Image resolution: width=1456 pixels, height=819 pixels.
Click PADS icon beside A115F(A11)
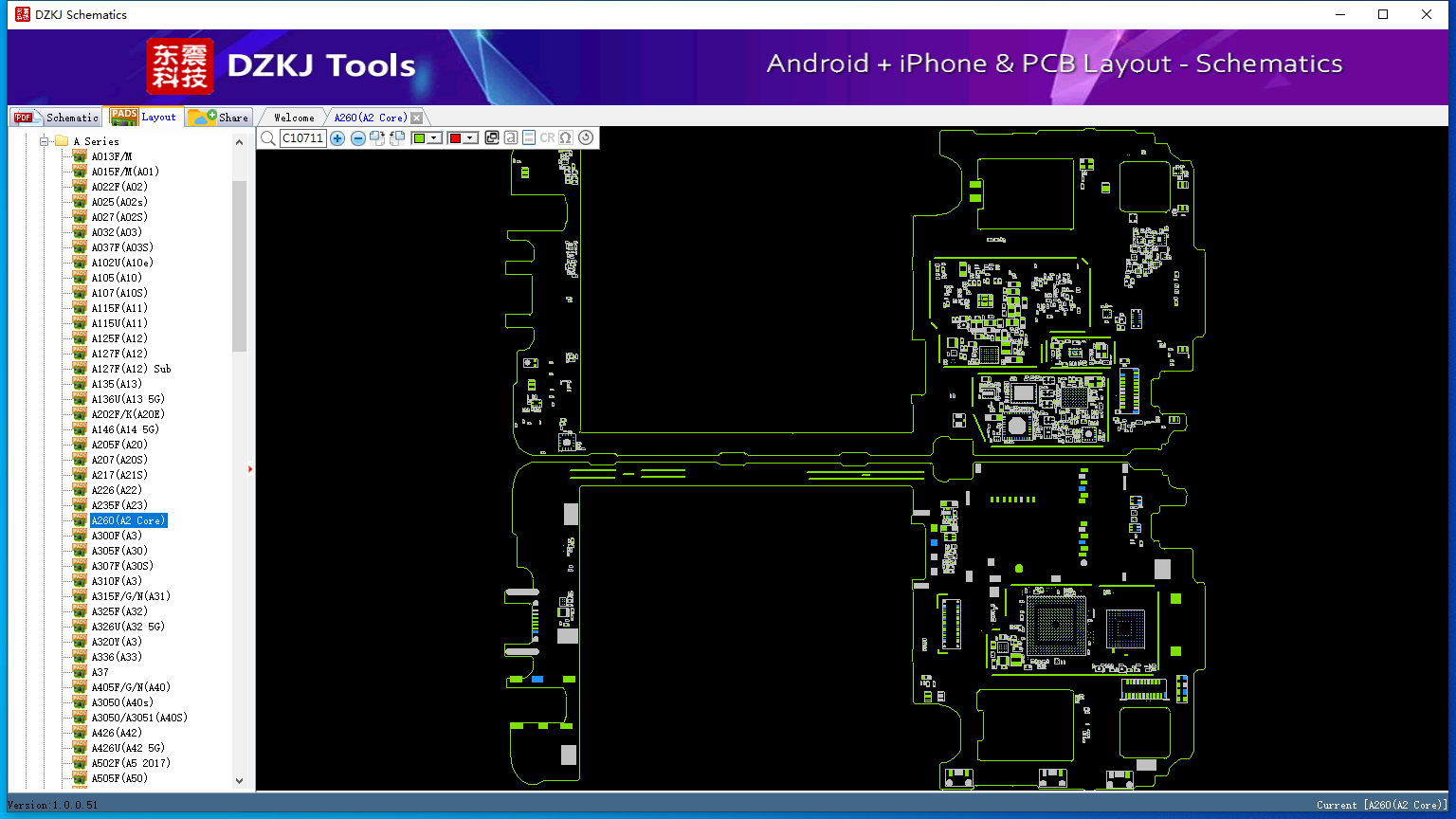click(x=80, y=308)
